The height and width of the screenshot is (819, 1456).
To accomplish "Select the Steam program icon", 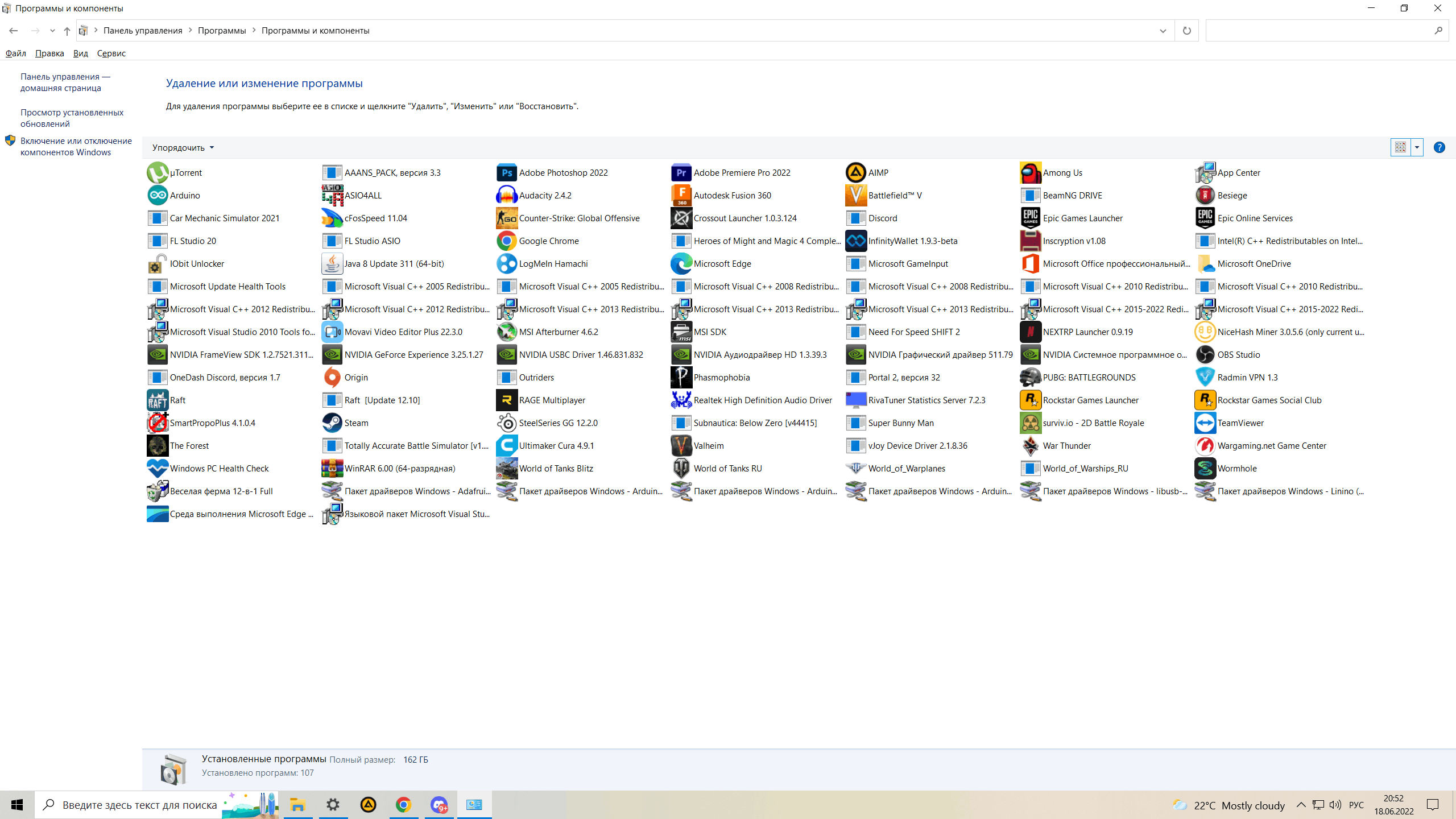I will coord(332,423).
